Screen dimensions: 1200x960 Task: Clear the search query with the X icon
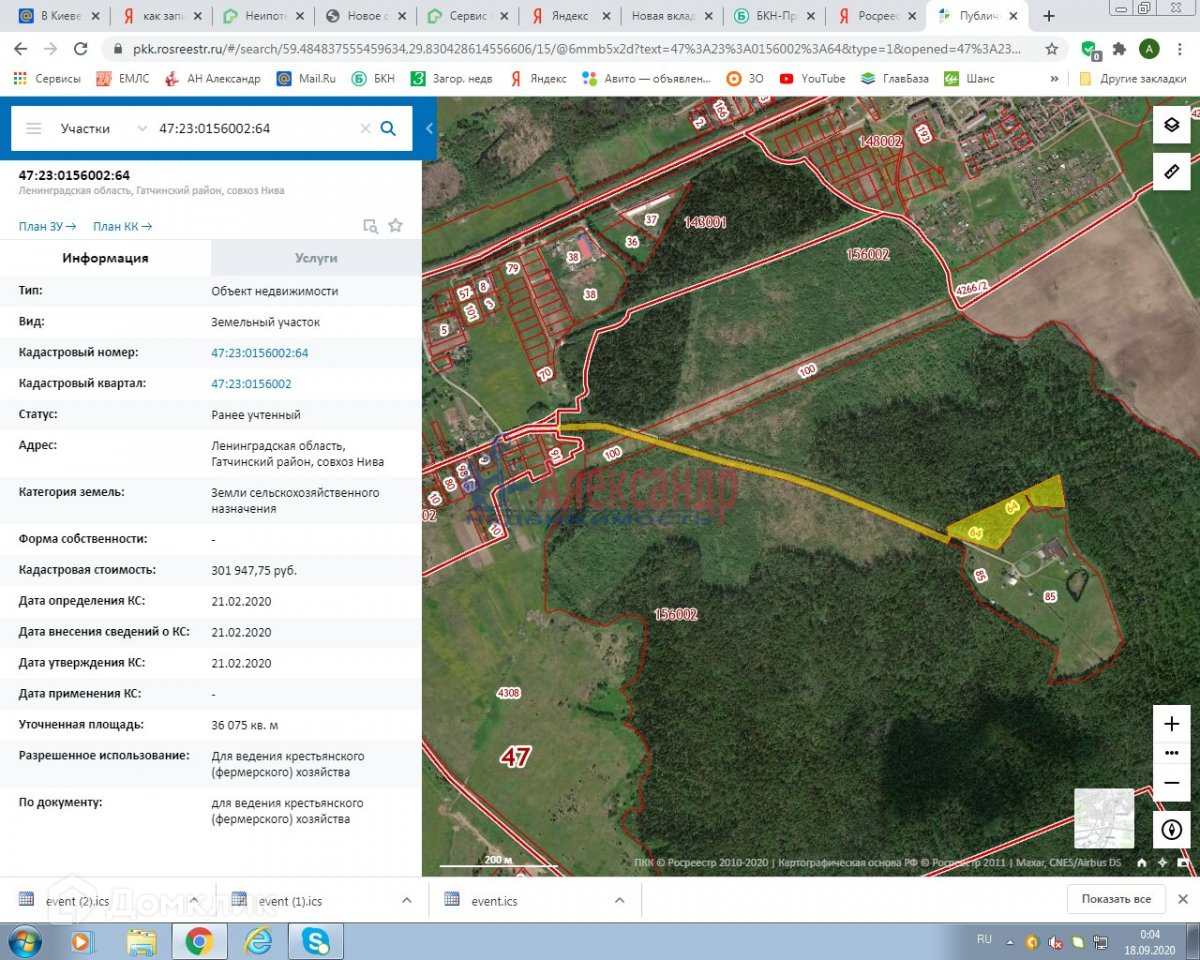click(x=365, y=128)
